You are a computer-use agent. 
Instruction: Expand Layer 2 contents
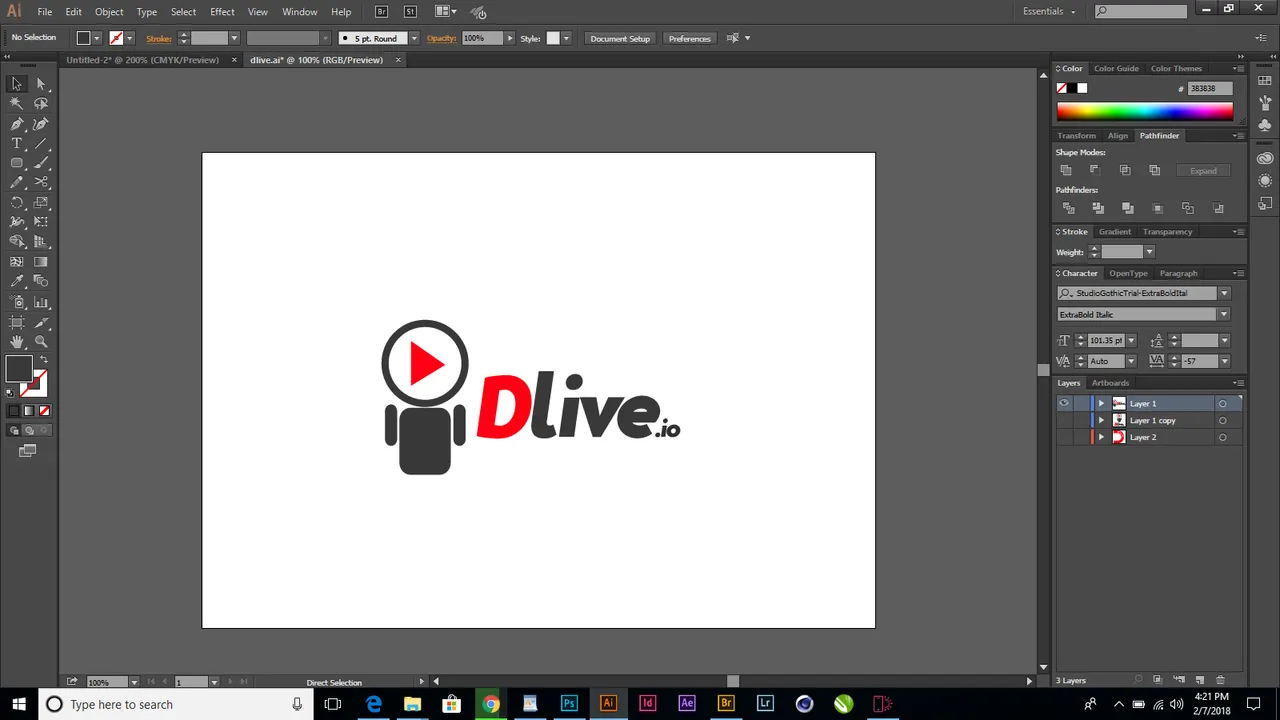(x=1101, y=437)
